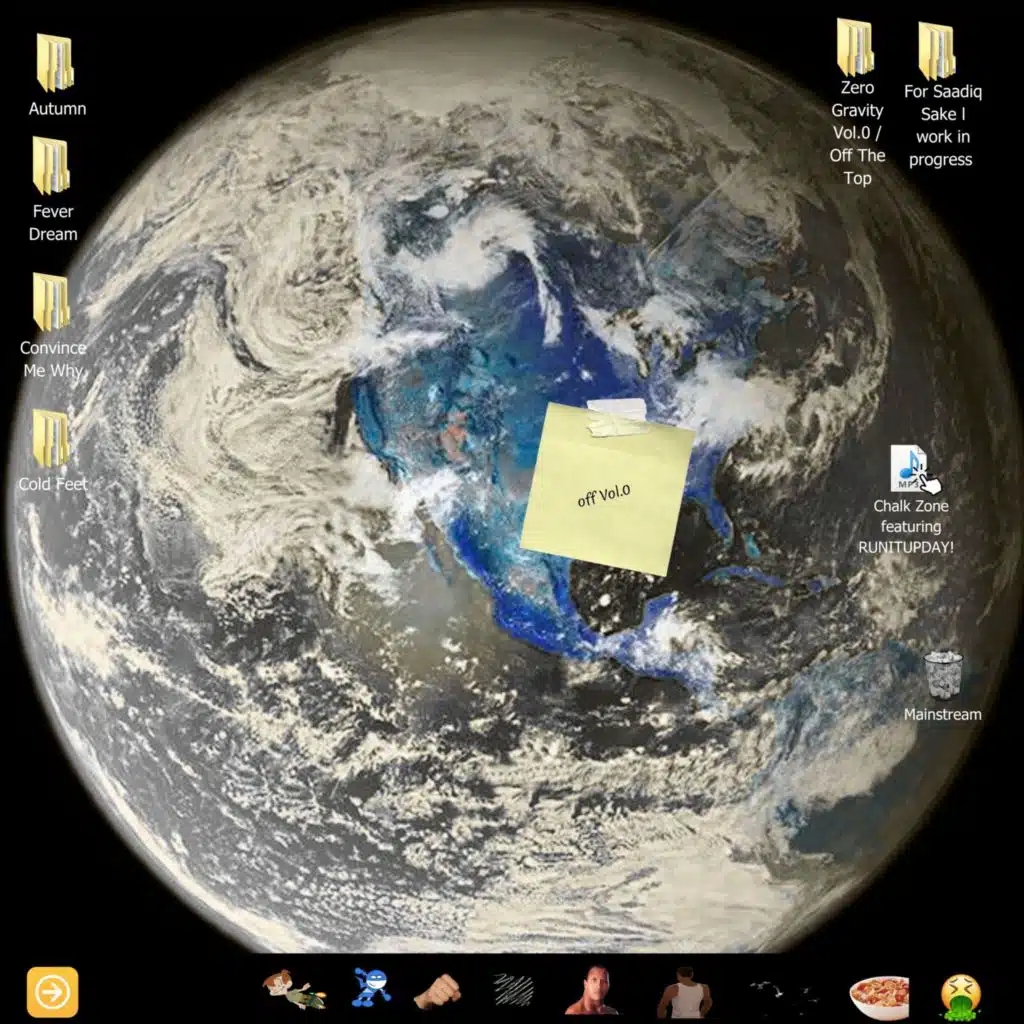
Task: Open the Mainstream recycle bin
Action: [x=943, y=674]
